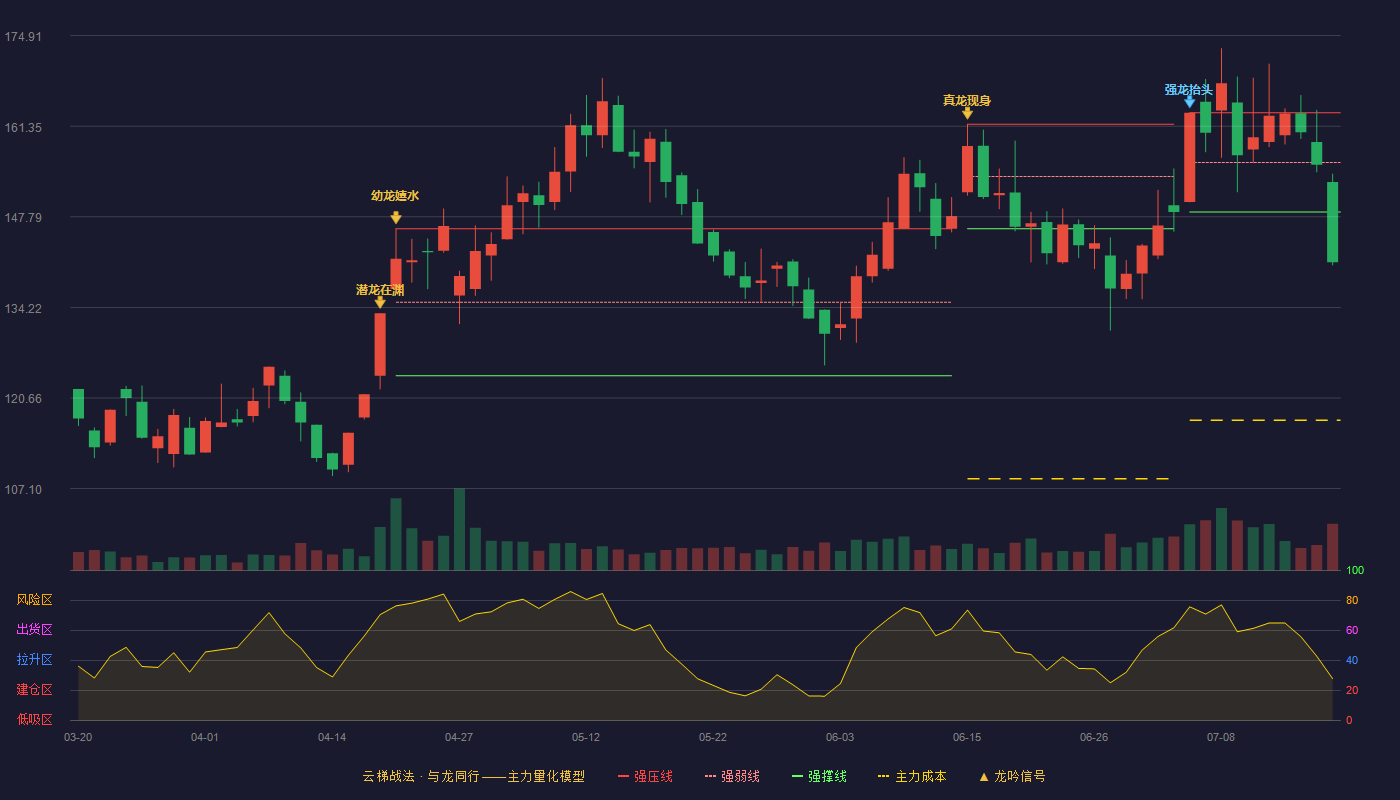Click the 03-20 date label
This screenshot has width=1400, height=800.
(x=78, y=737)
